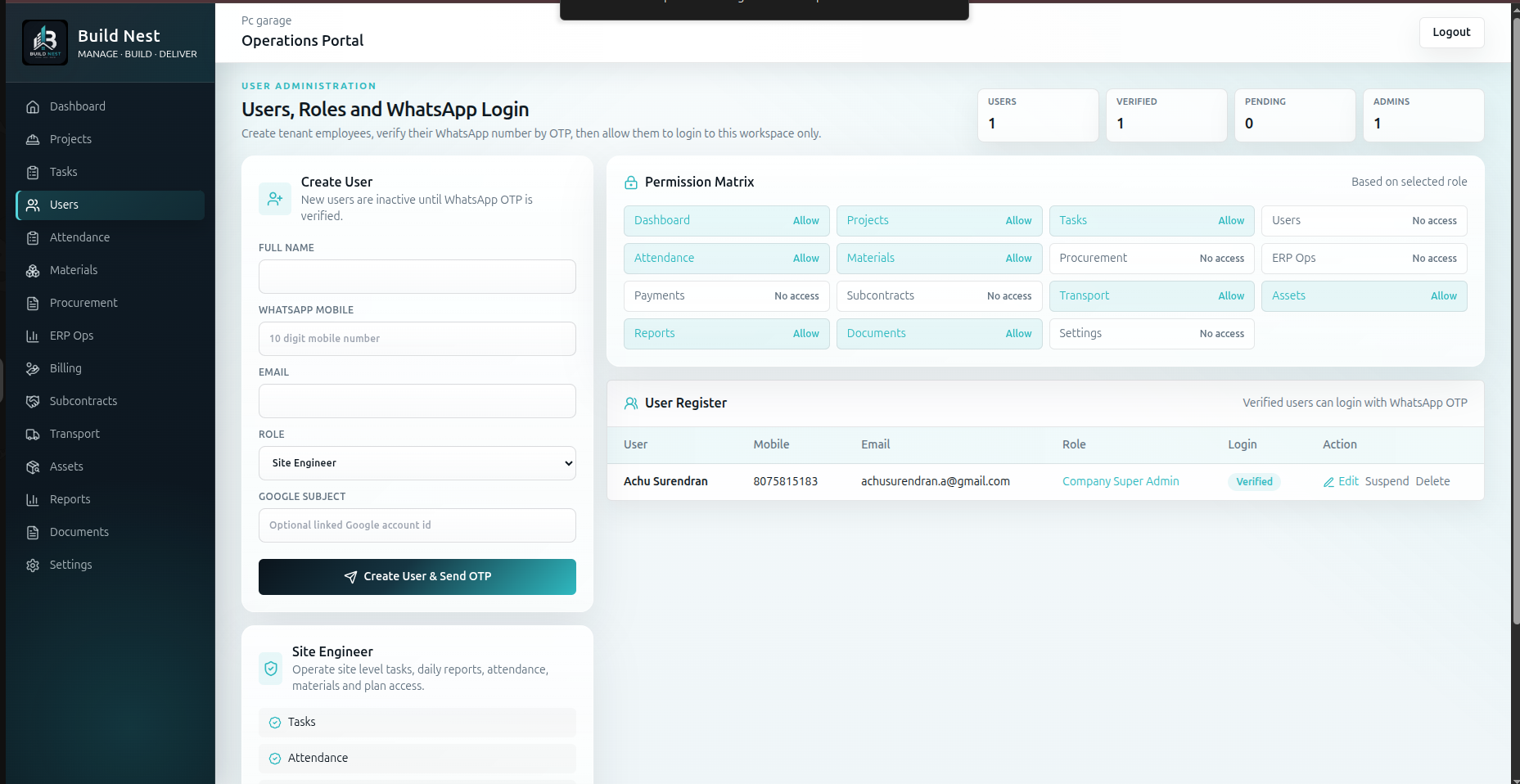The image size is (1520, 784).
Task: Click the Tasks clipboard icon in sidebar
Action: click(33, 172)
